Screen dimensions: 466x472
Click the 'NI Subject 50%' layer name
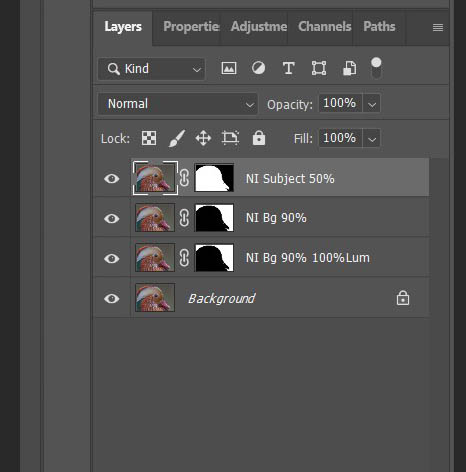[290, 179]
